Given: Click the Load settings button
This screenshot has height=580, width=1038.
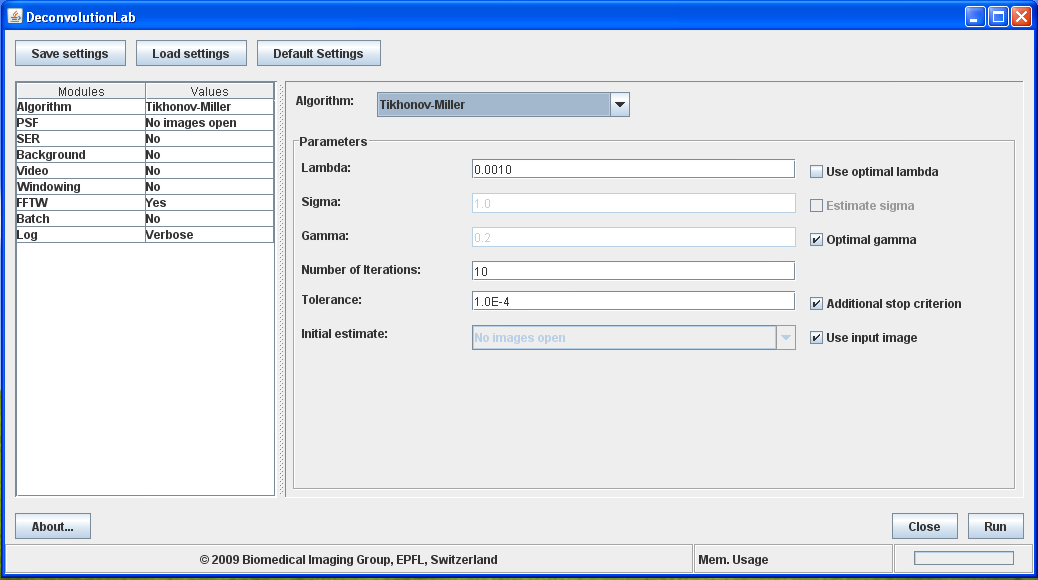Looking at the screenshot, I should 191,53.
